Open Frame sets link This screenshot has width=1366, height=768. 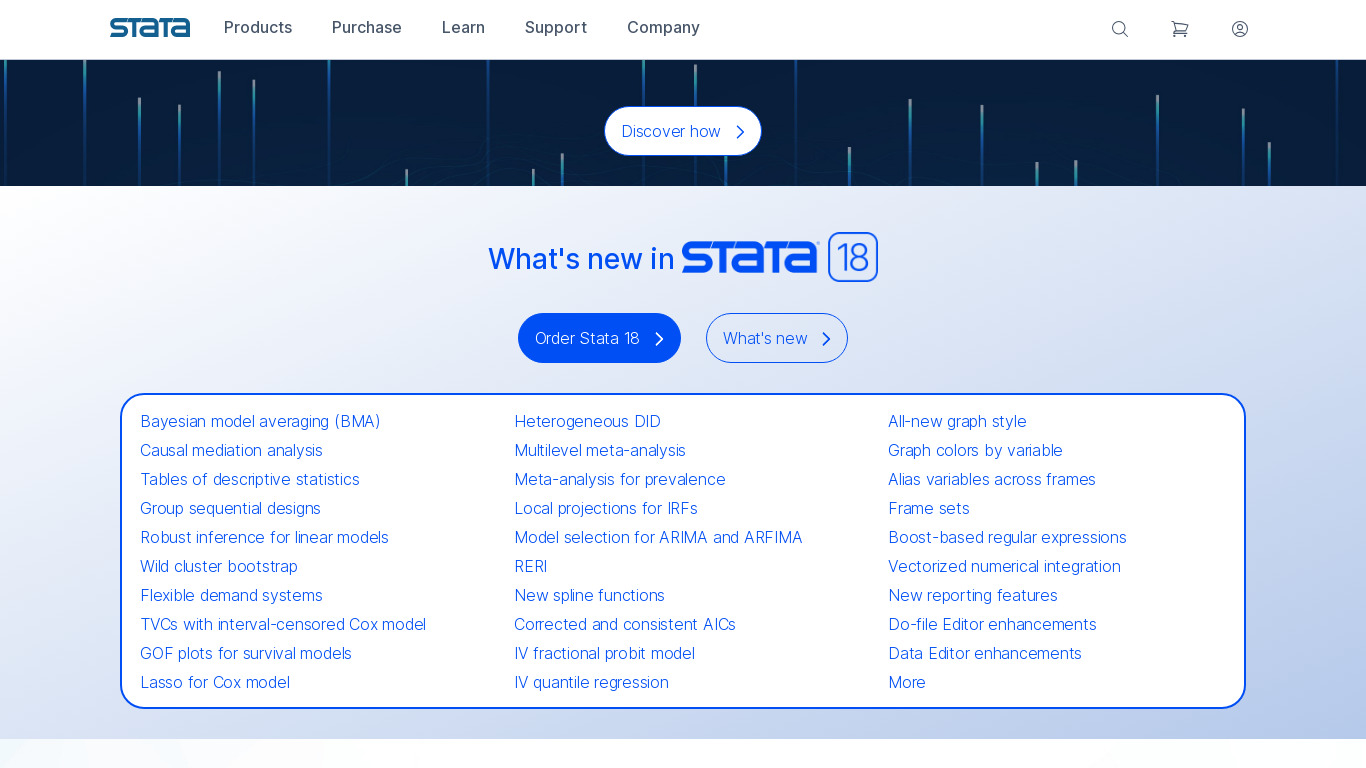[x=929, y=509]
